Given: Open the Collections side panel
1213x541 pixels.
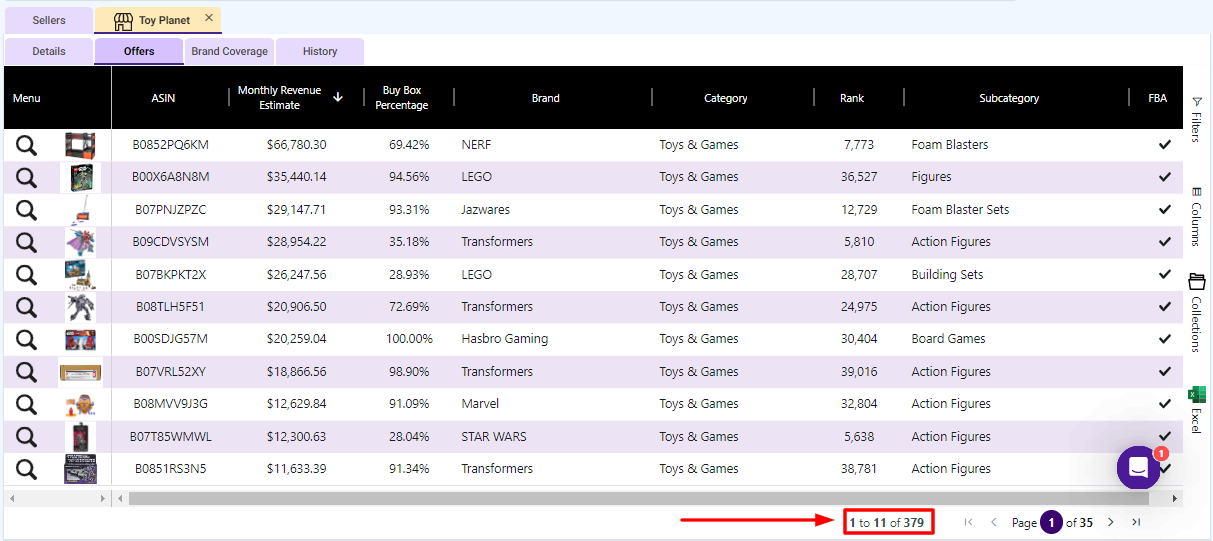Looking at the screenshot, I should (1196, 312).
